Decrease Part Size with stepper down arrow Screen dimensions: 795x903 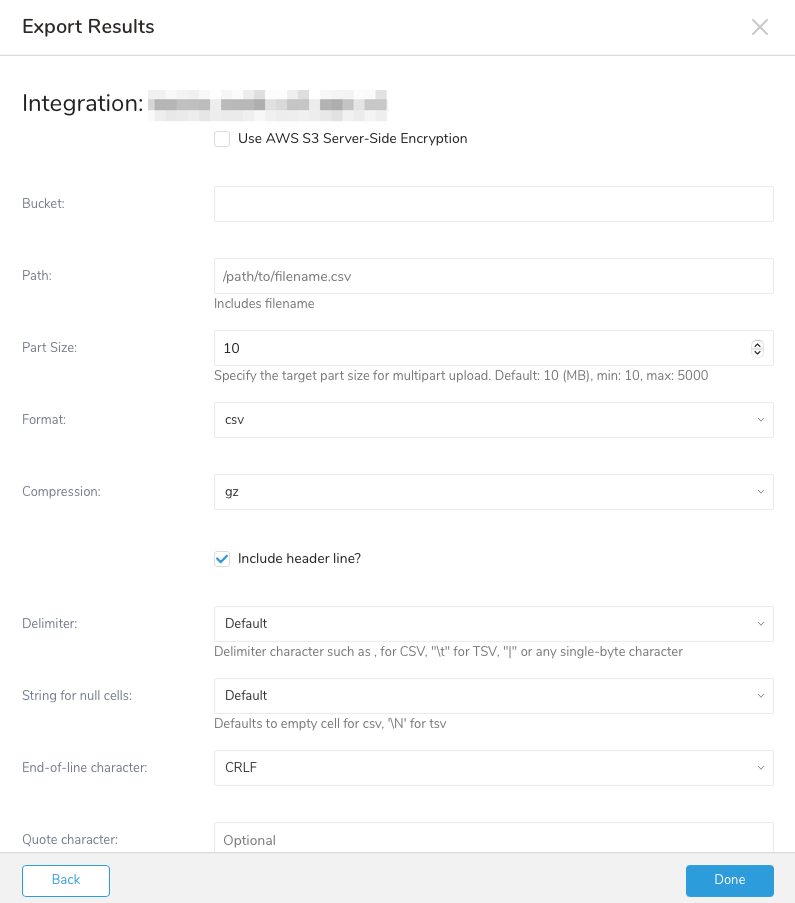(757, 353)
